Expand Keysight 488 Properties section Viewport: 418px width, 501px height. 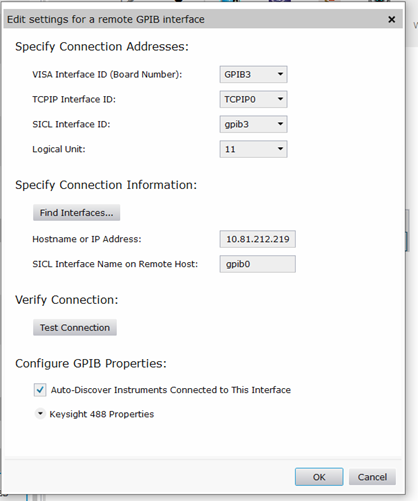[x=40, y=414]
